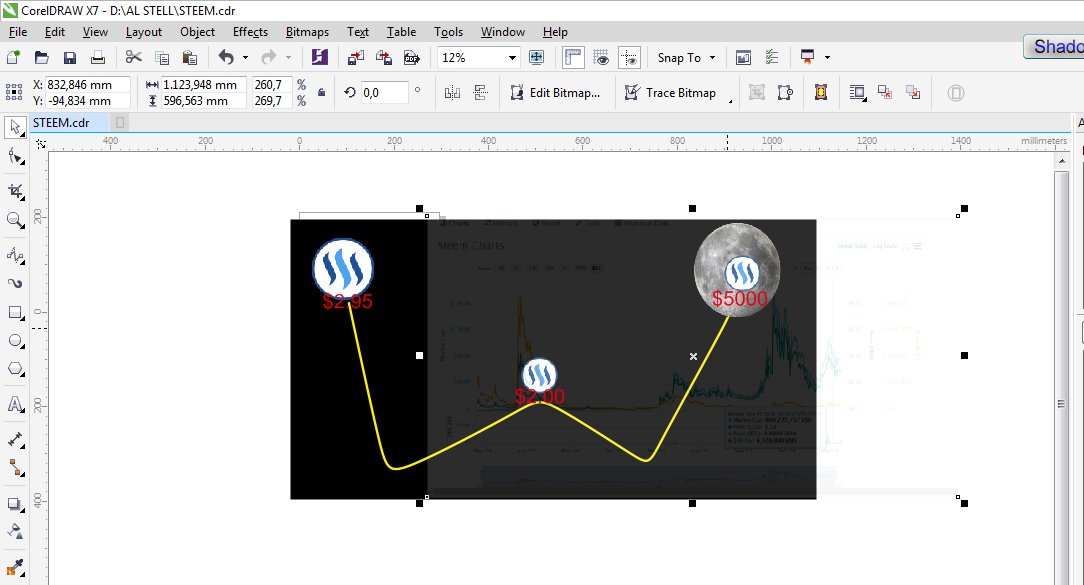The width and height of the screenshot is (1084, 585).
Task: Click the X position input field
Action: click(x=87, y=84)
